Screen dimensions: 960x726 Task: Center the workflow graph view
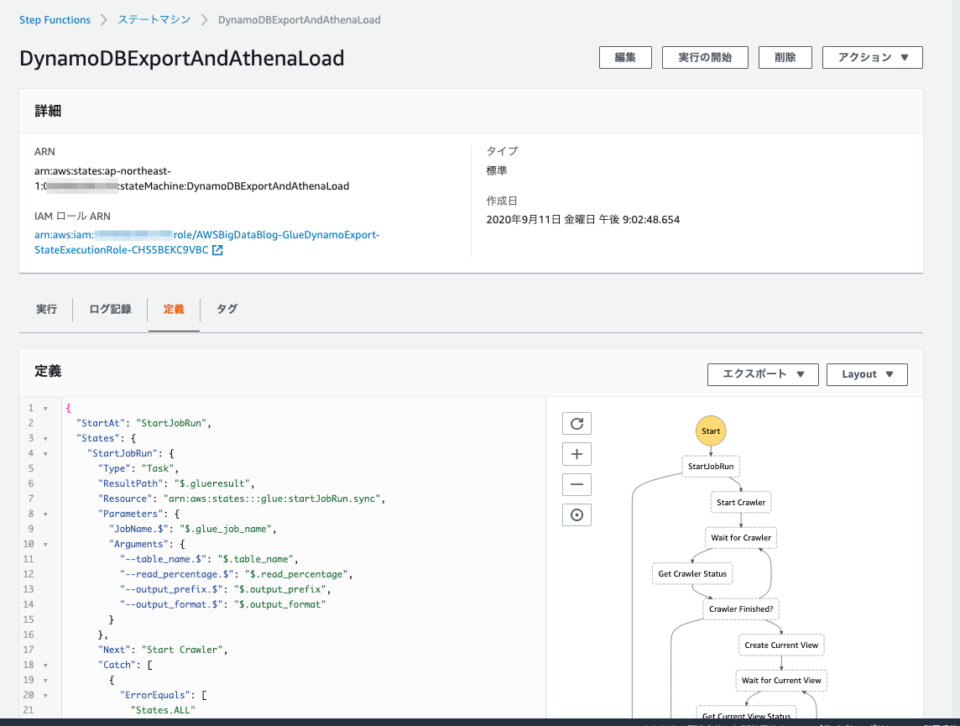[576, 514]
